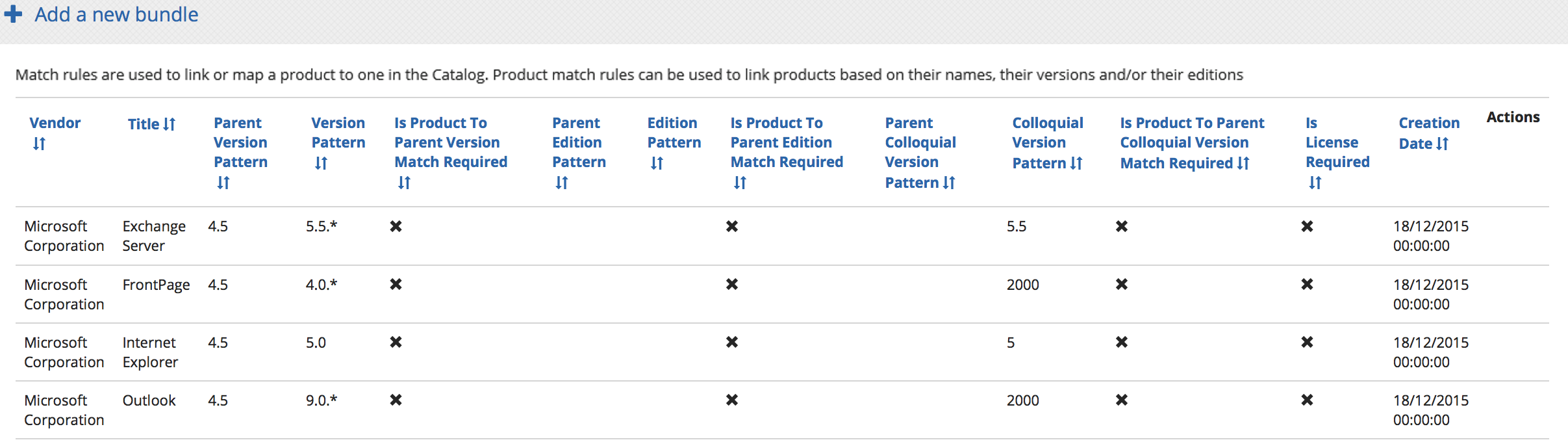
Task: Click the plus icon beside Add a new bundle
Action: coord(13,14)
